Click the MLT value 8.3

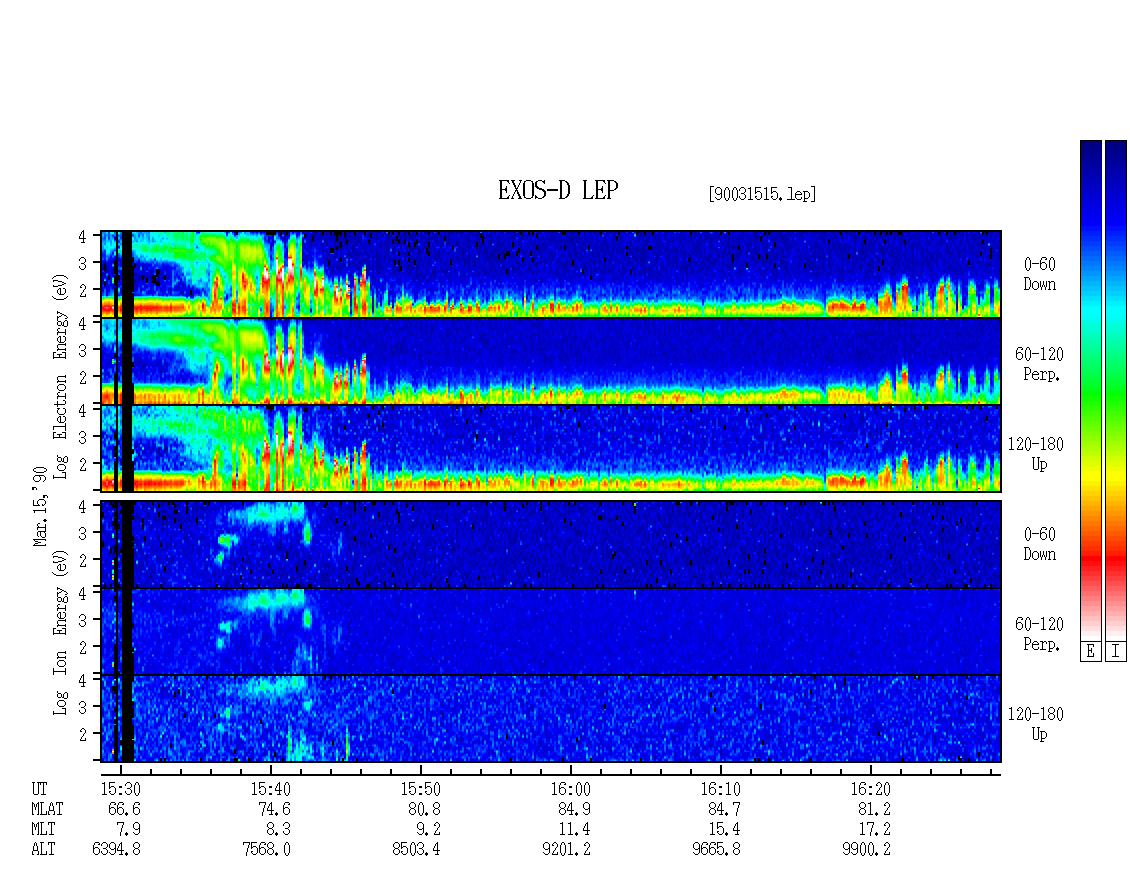coord(278,830)
